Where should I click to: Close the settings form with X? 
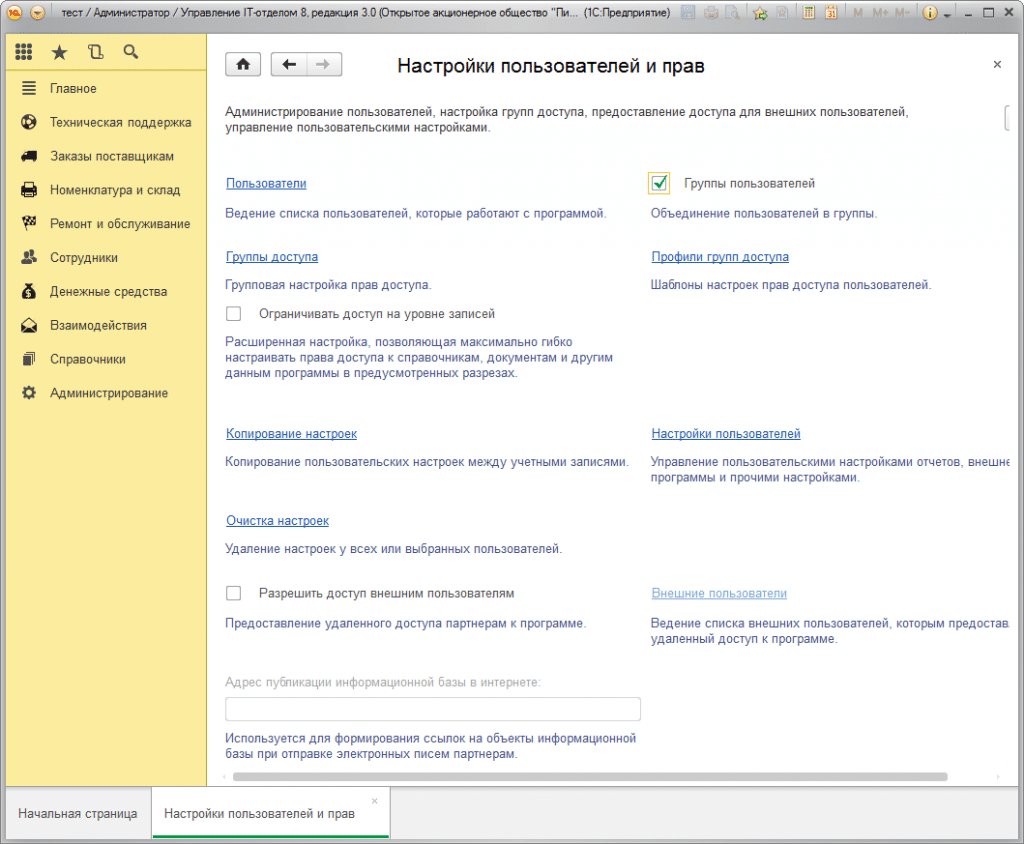997,64
